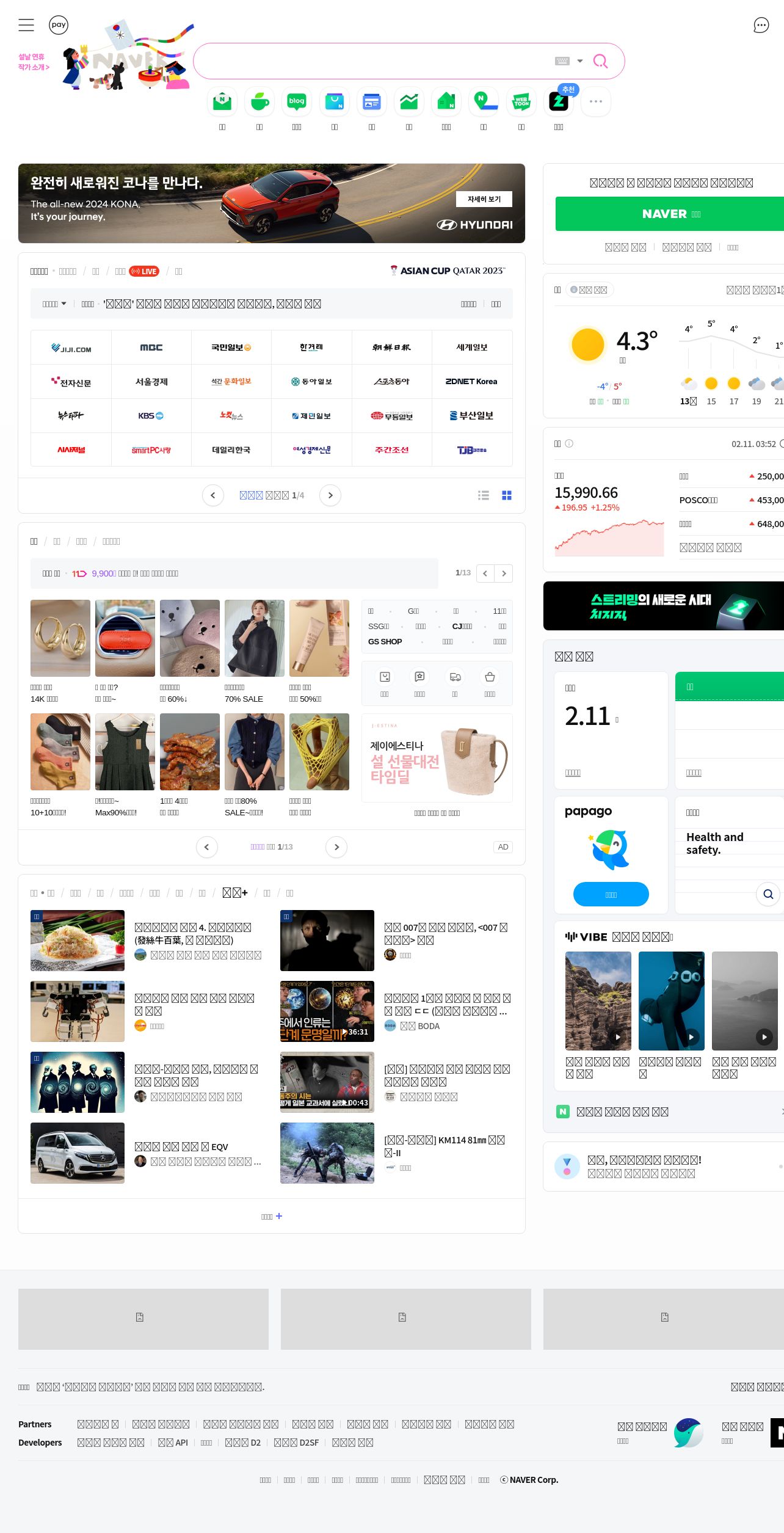Open the Naver Mail shortcut icon
The image size is (784, 1533).
point(222,101)
